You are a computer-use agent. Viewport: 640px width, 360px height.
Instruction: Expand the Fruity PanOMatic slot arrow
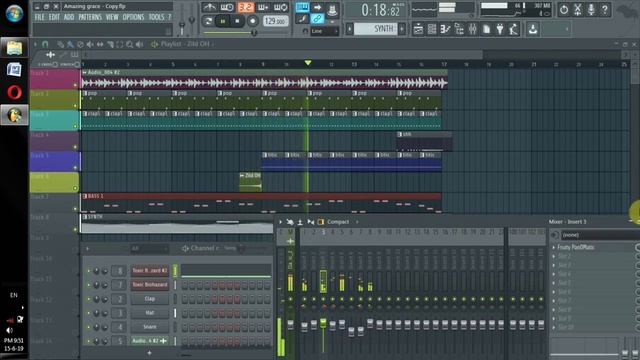click(x=553, y=247)
